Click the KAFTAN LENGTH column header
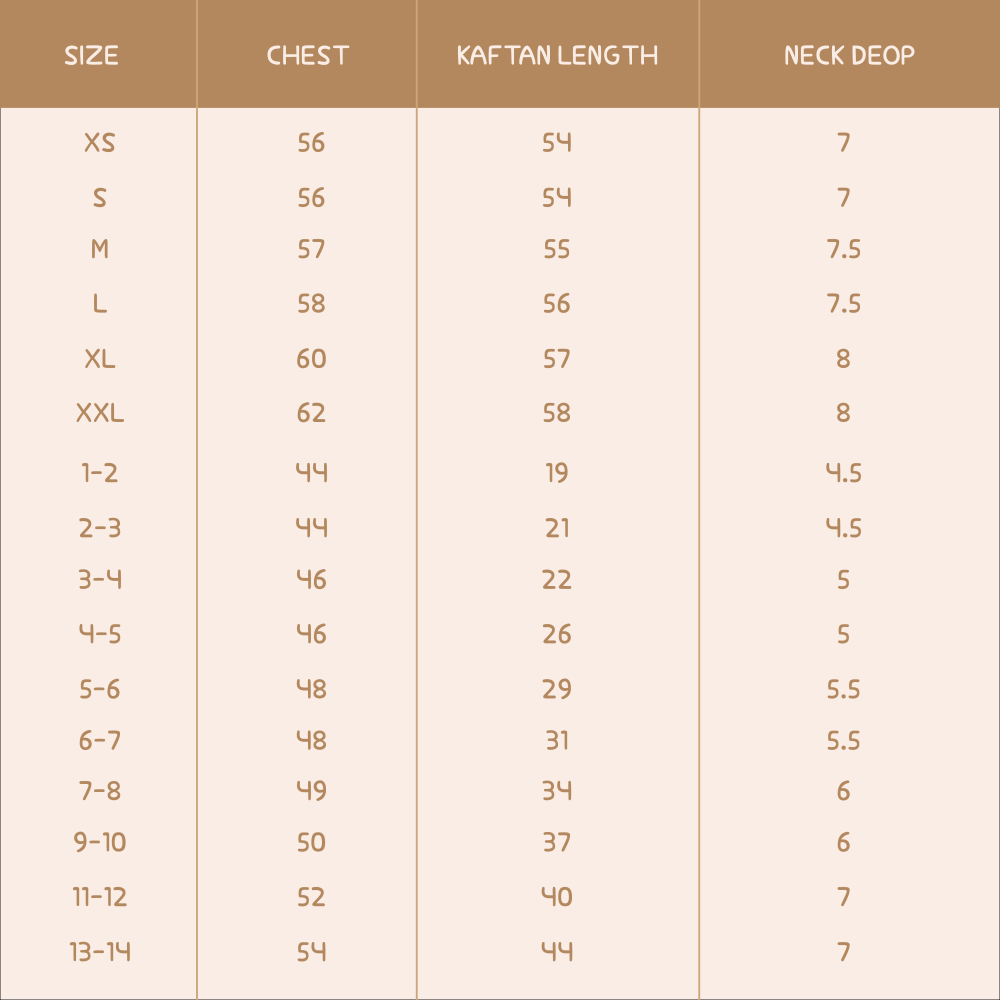Screen dimensions: 1000x1000 pos(557,55)
